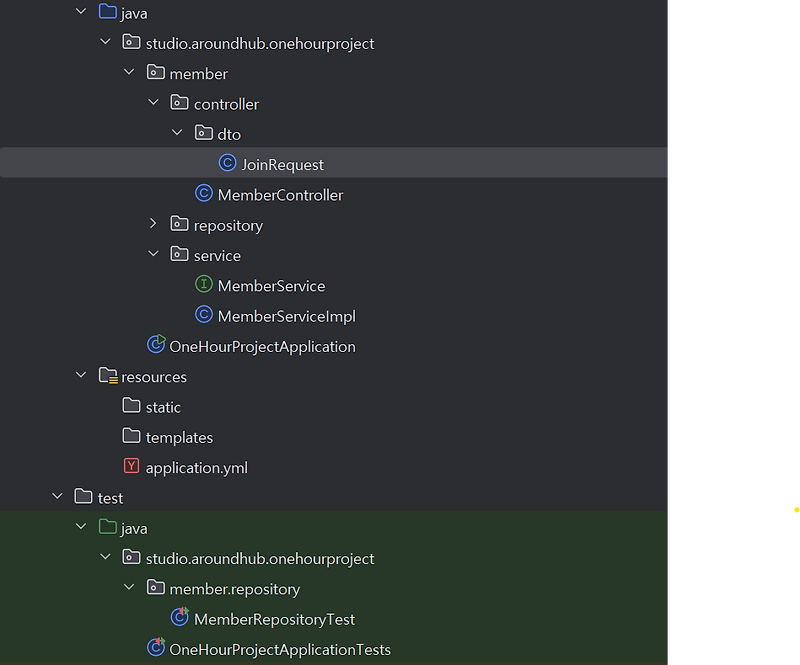
Task: Click the JoinRequest class icon
Action: (x=228, y=163)
